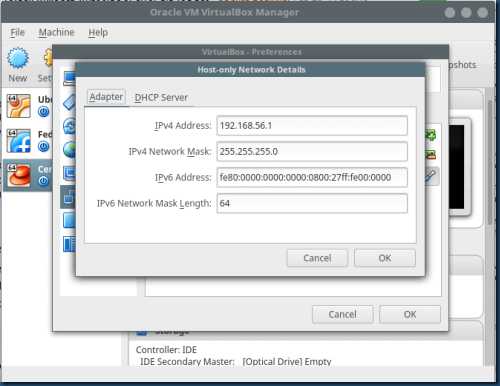This screenshot has height=386, width=500.
Task: Click 'IDE Secondary Master' storage entry text
Action: click(187, 362)
